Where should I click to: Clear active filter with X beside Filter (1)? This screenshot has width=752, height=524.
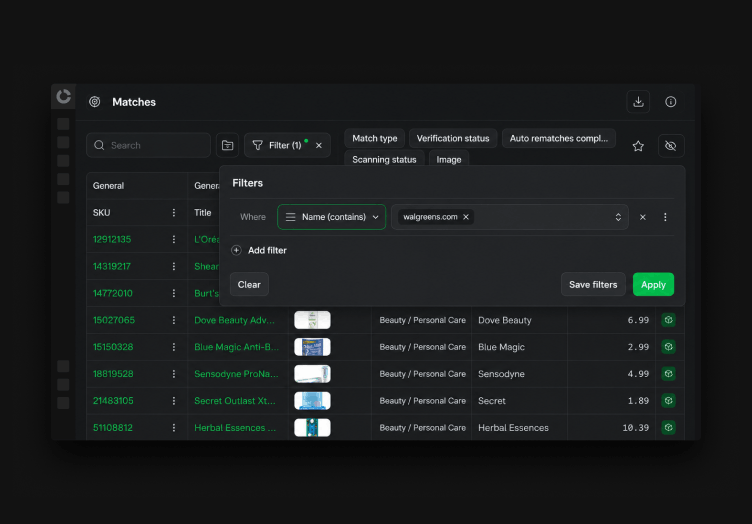click(x=319, y=145)
